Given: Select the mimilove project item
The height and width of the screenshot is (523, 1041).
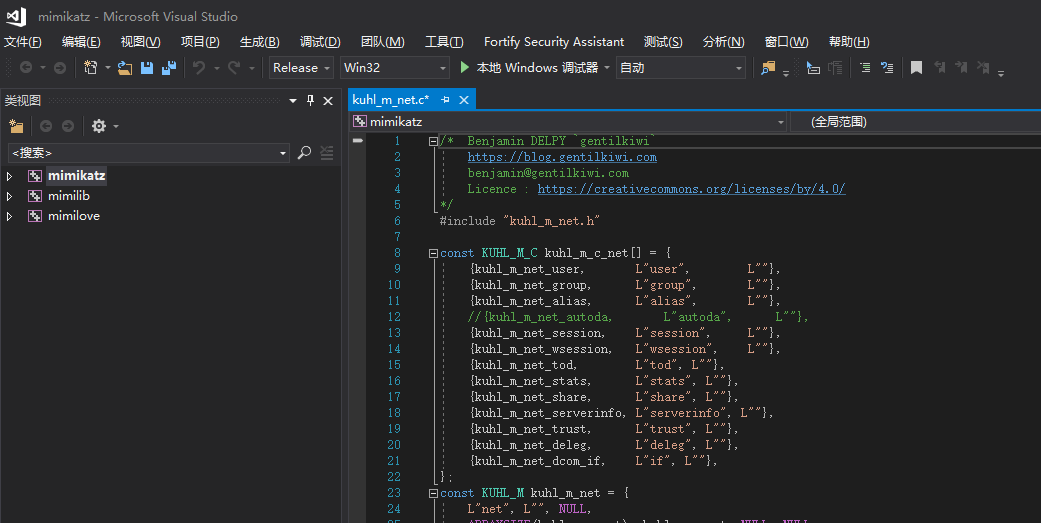Looking at the screenshot, I should point(74,216).
